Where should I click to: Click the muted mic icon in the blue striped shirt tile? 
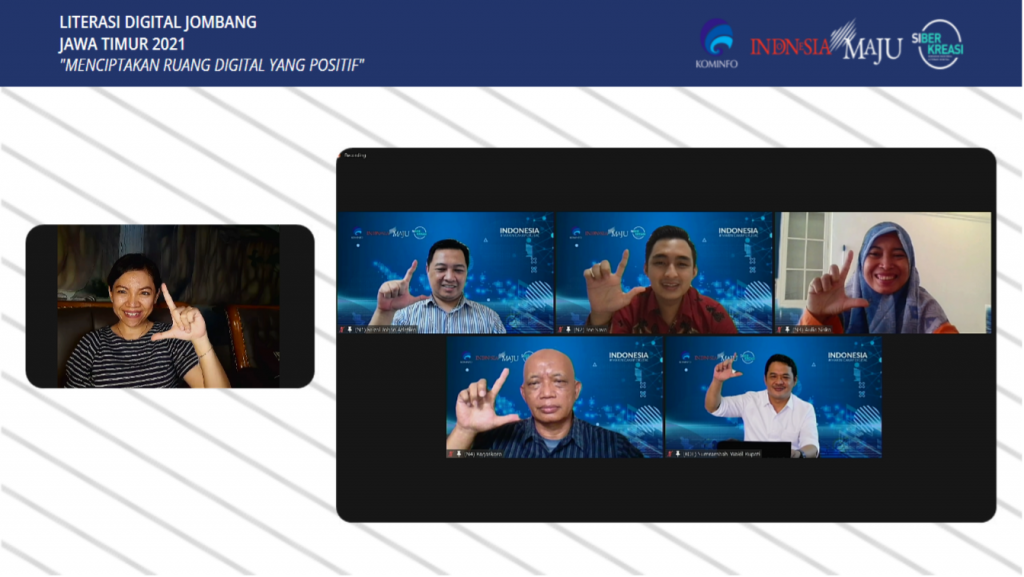click(342, 330)
